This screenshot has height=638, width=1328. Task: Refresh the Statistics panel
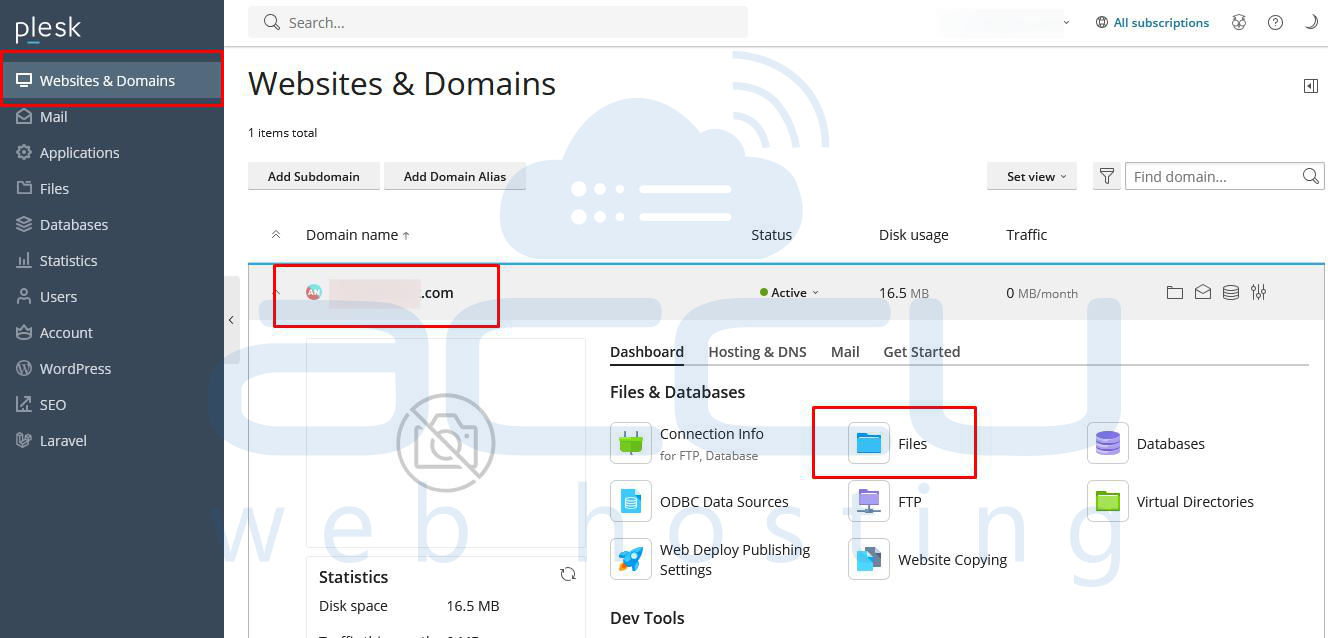point(568,574)
